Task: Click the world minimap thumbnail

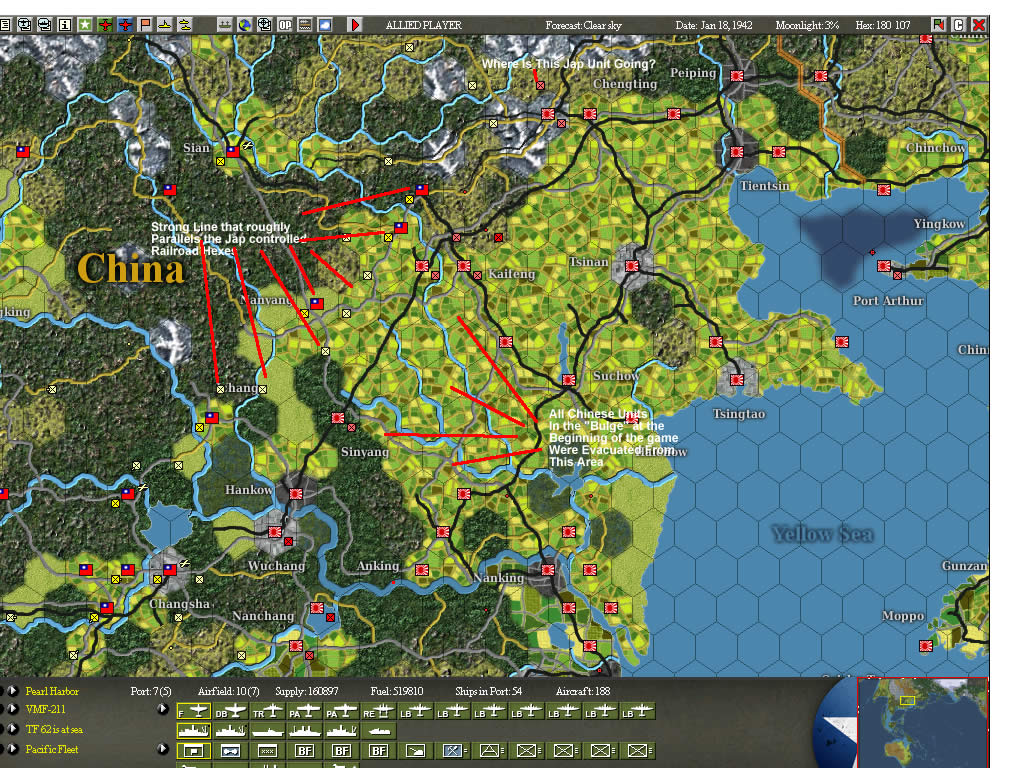Action: click(922, 722)
